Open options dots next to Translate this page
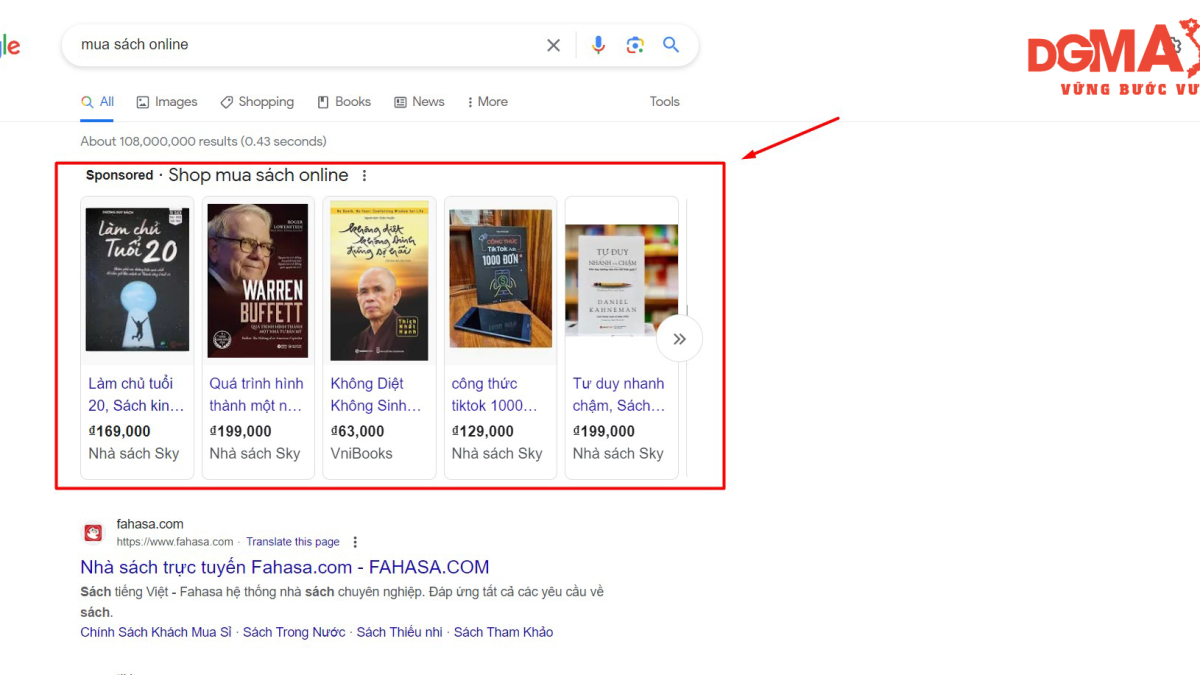Image resolution: width=1200 pixels, height=675 pixels. pyautogui.click(x=355, y=542)
